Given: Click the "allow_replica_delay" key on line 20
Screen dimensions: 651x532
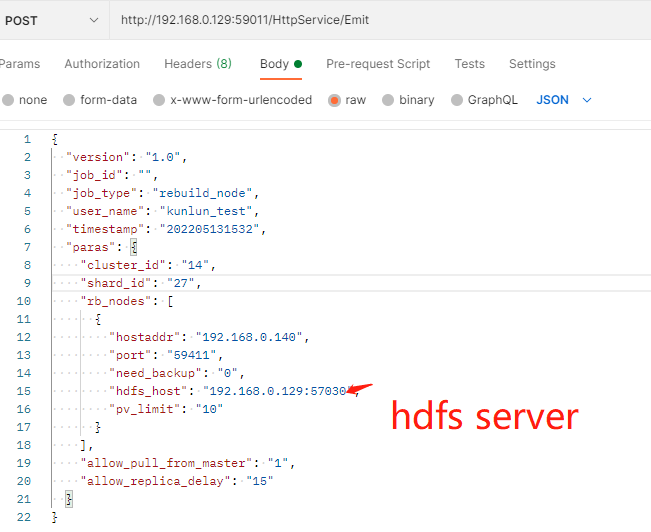Looking at the screenshot, I should [155, 481].
